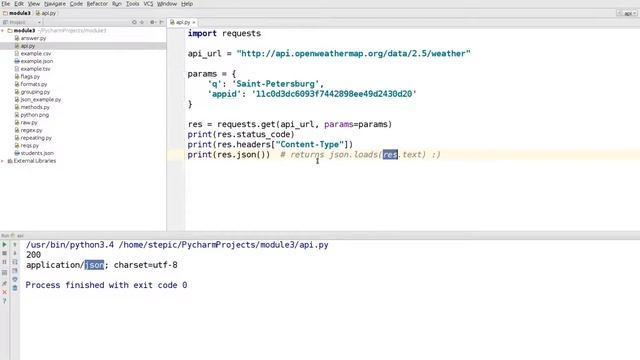Click the 'Saint-Petersburg' string in code
Image resolution: width=640 pixels, height=360 pixels.
point(276,84)
